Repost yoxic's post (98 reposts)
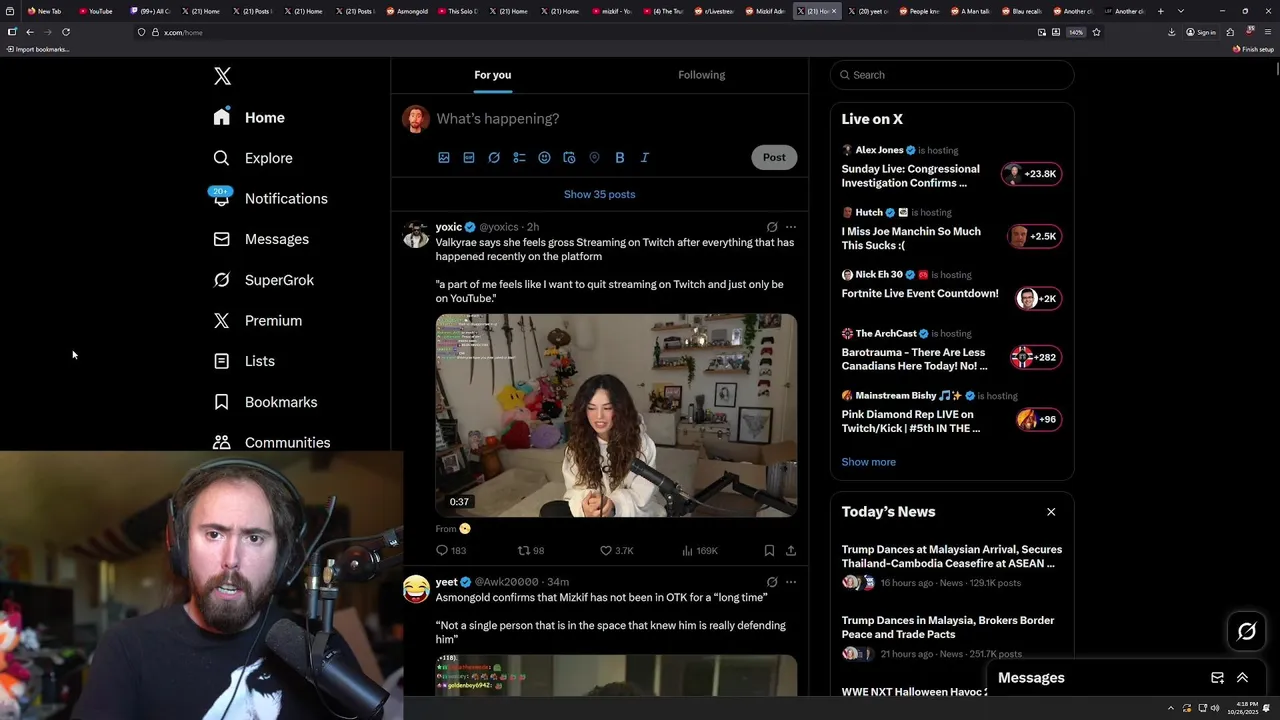Viewport: 1280px width, 720px height. pos(531,551)
